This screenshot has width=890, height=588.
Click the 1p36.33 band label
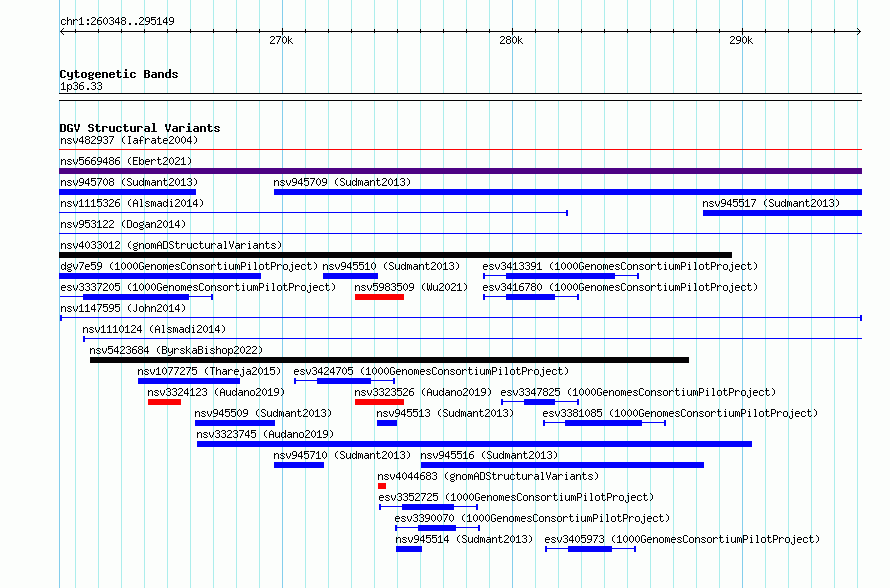81,86
